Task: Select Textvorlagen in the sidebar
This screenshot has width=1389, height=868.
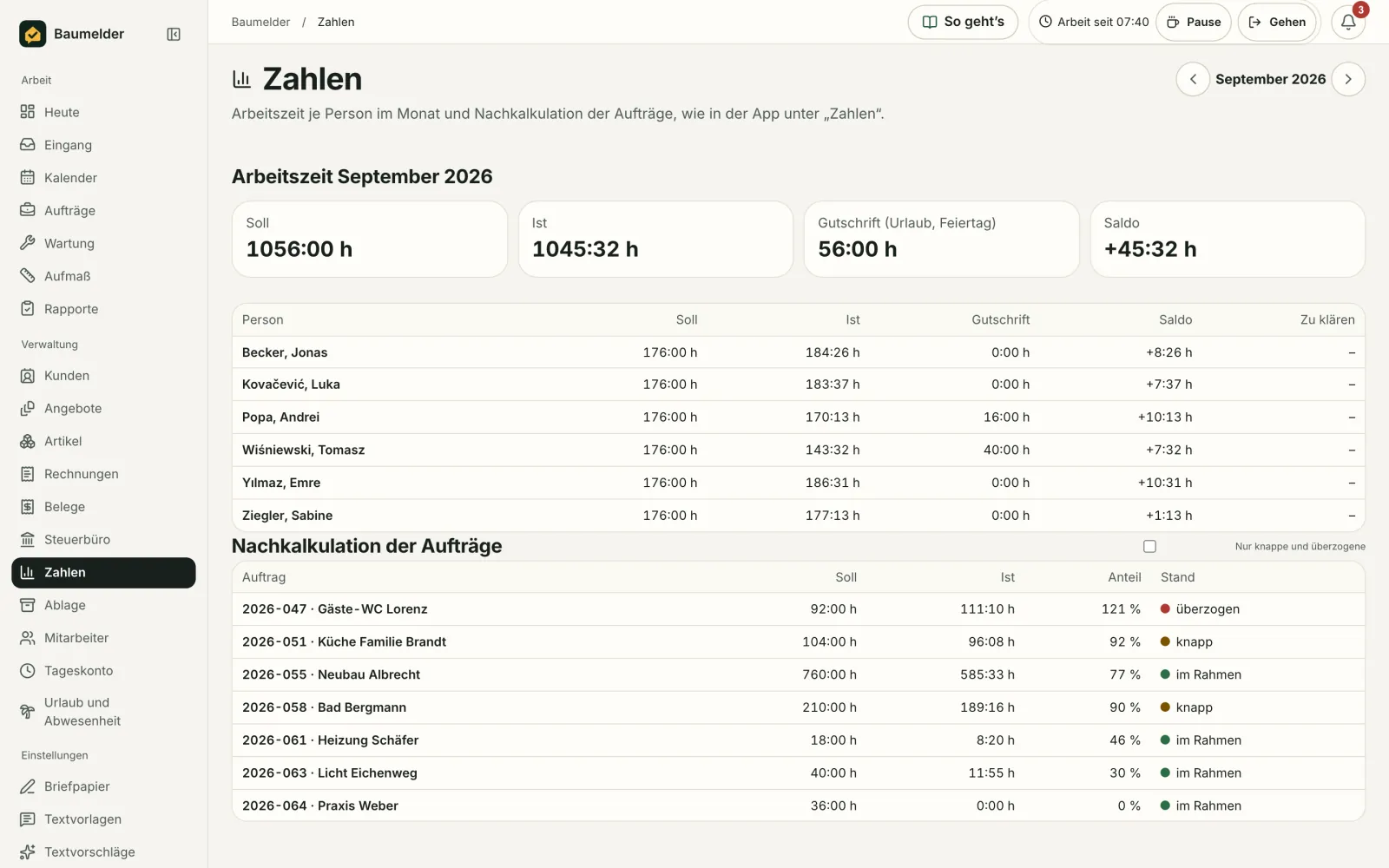Action: (103, 819)
